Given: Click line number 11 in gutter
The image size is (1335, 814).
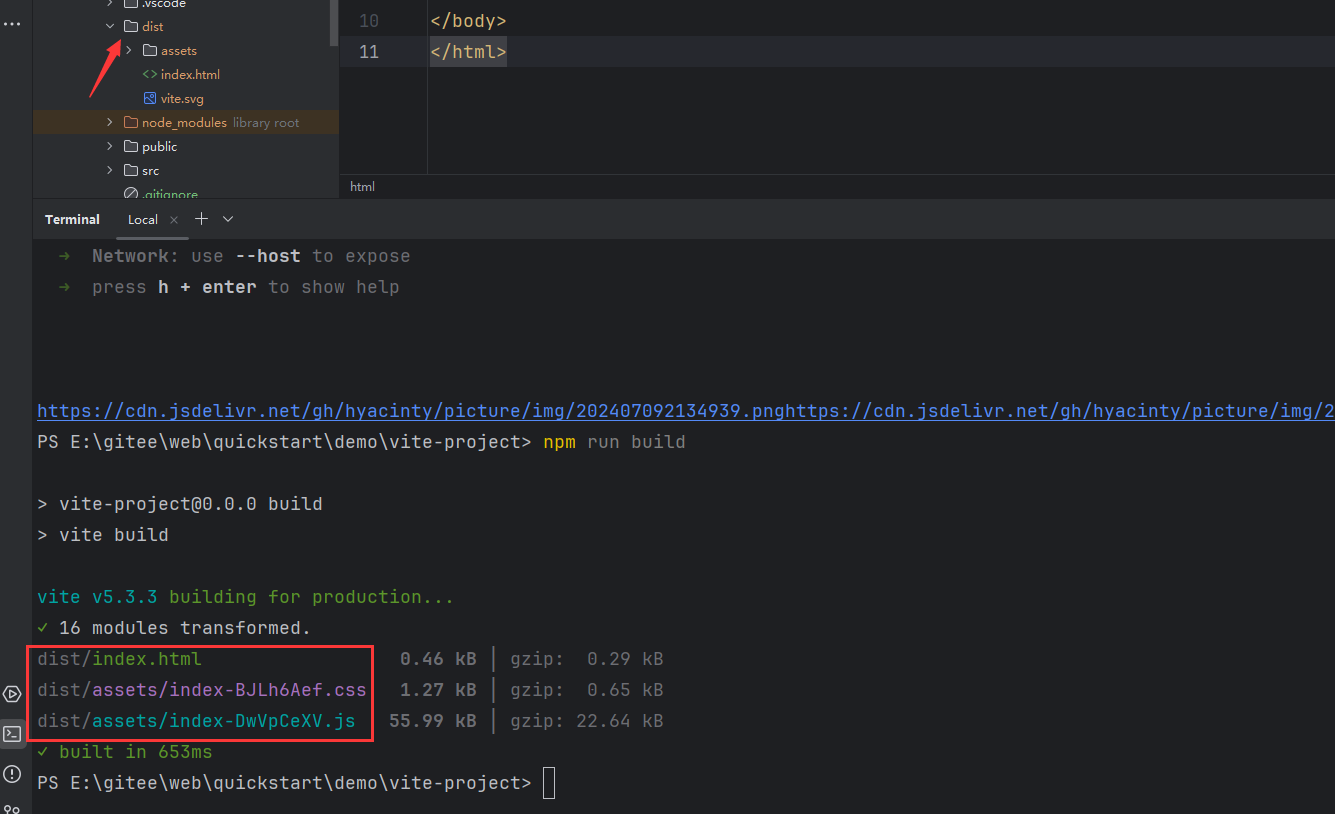Looking at the screenshot, I should 368,51.
